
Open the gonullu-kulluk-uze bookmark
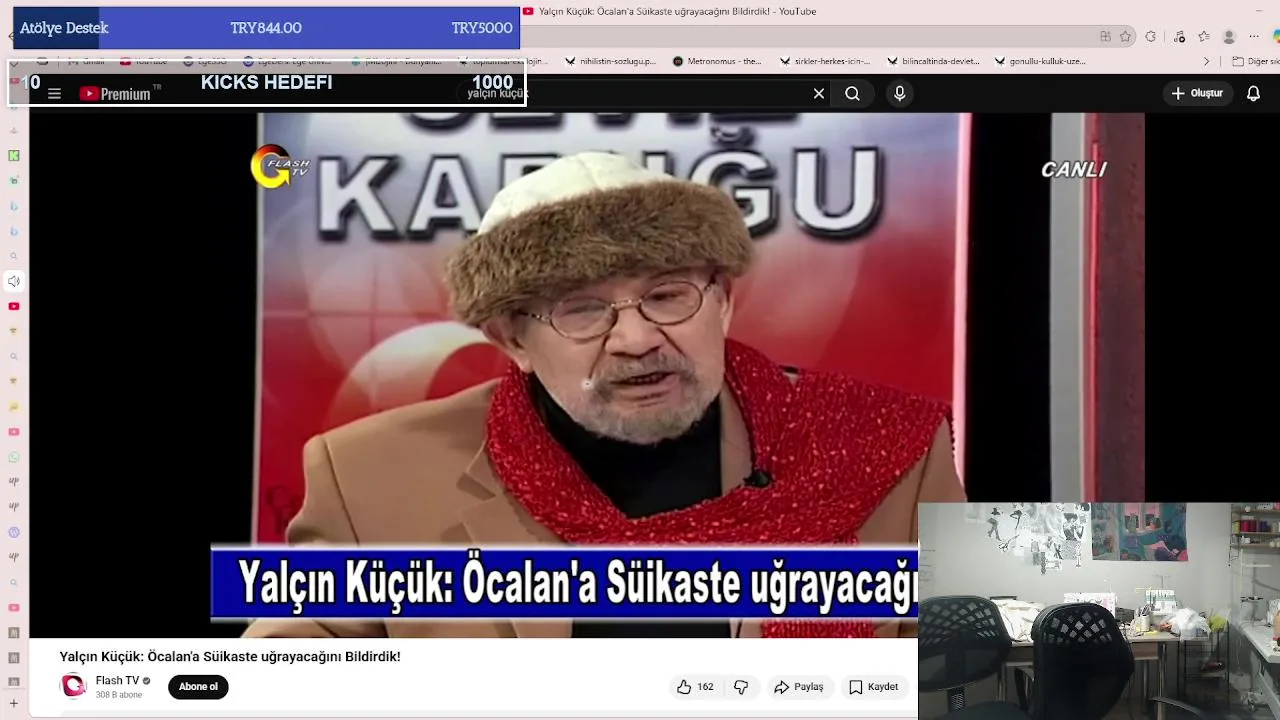pos(1040,61)
